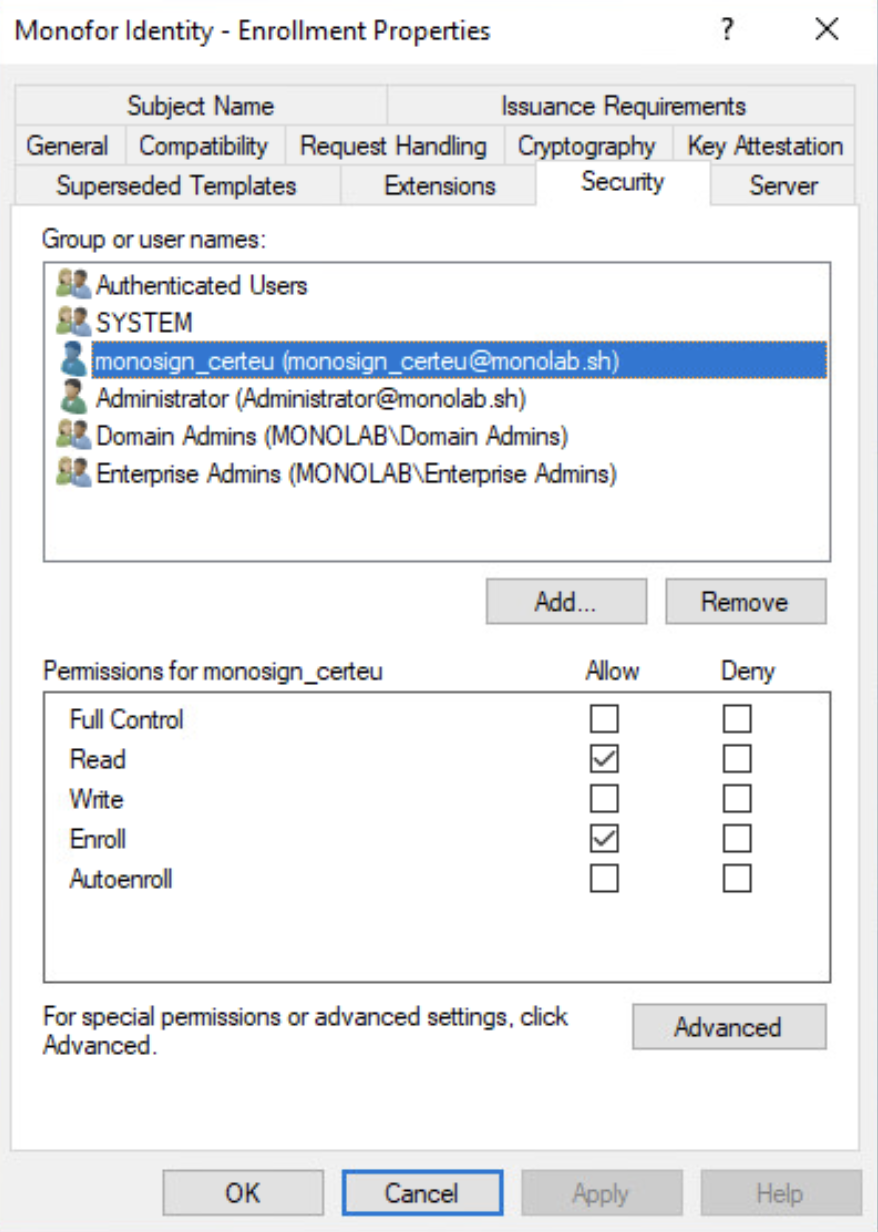Image resolution: width=878 pixels, height=1232 pixels.
Task: Go to the Subject Name tab
Action: coord(200,106)
